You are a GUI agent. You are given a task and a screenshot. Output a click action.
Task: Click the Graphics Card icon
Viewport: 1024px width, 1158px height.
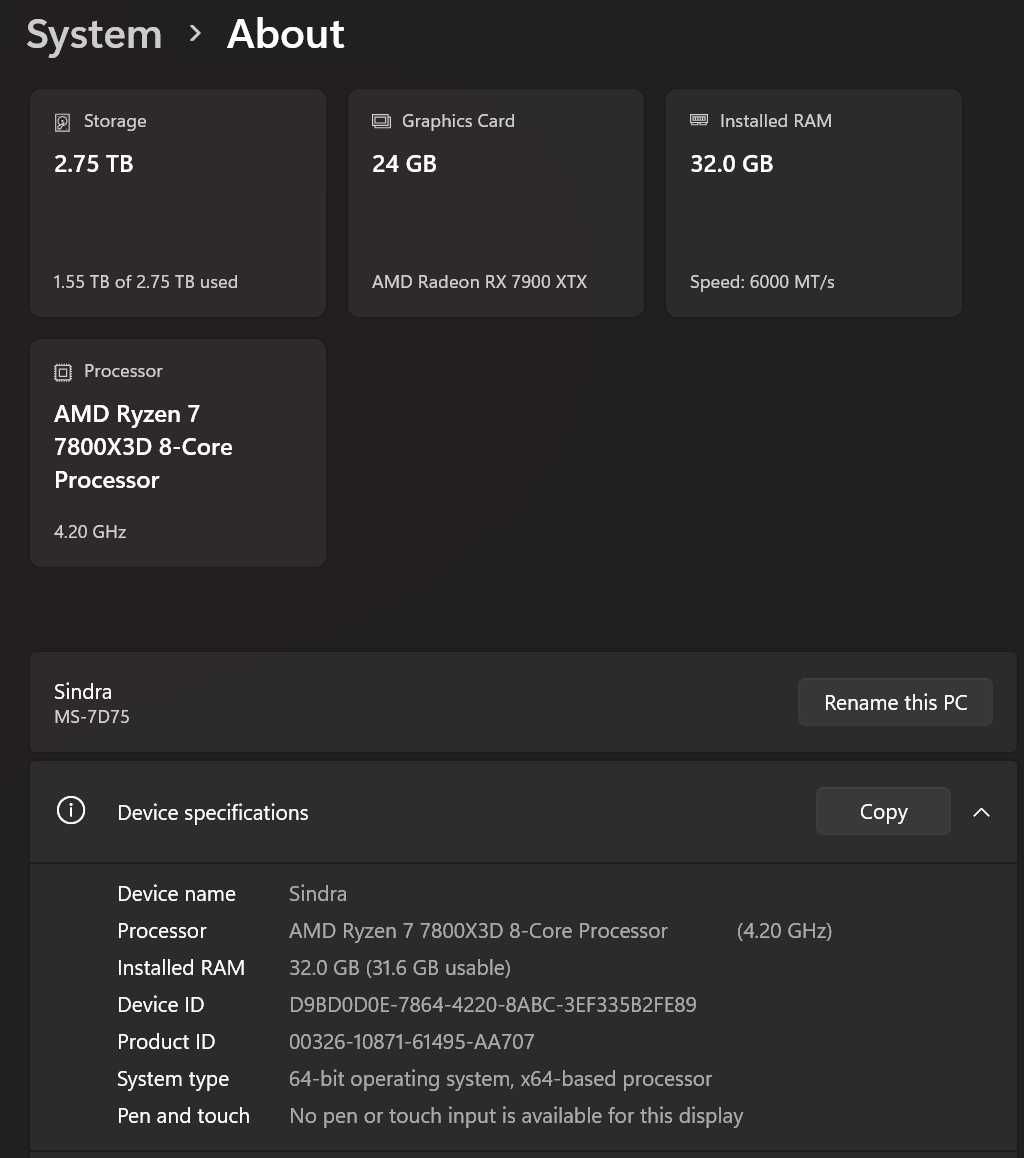click(x=381, y=121)
